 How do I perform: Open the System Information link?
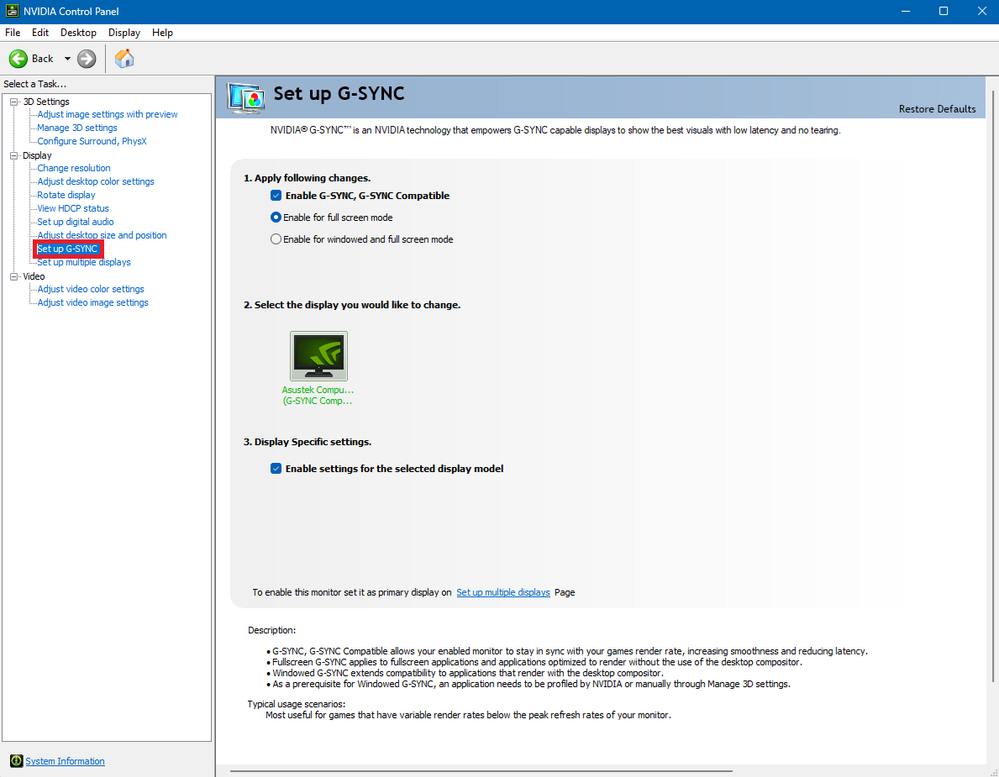point(65,761)
